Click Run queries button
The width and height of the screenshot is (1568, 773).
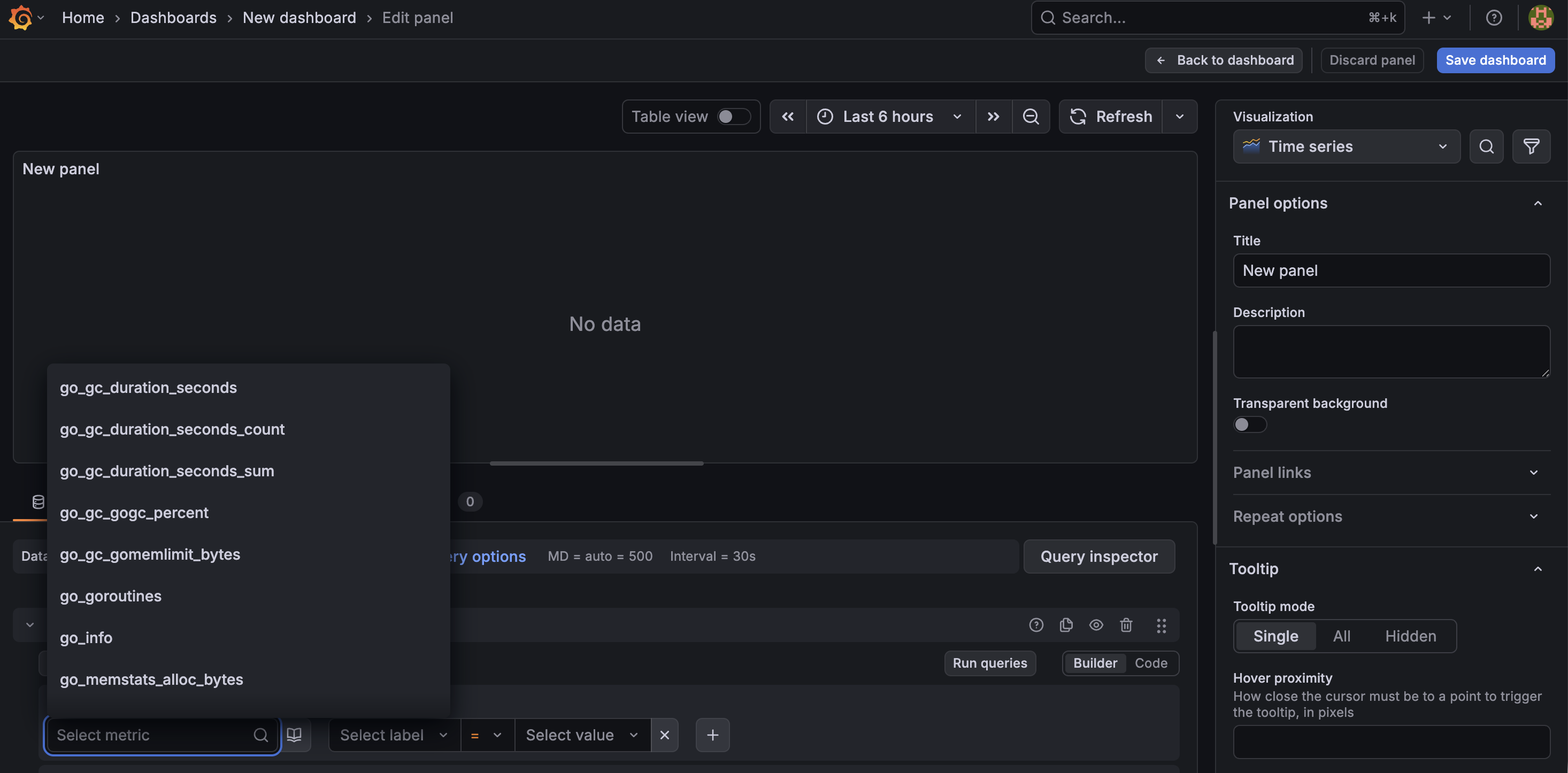(x=990, y=663)
